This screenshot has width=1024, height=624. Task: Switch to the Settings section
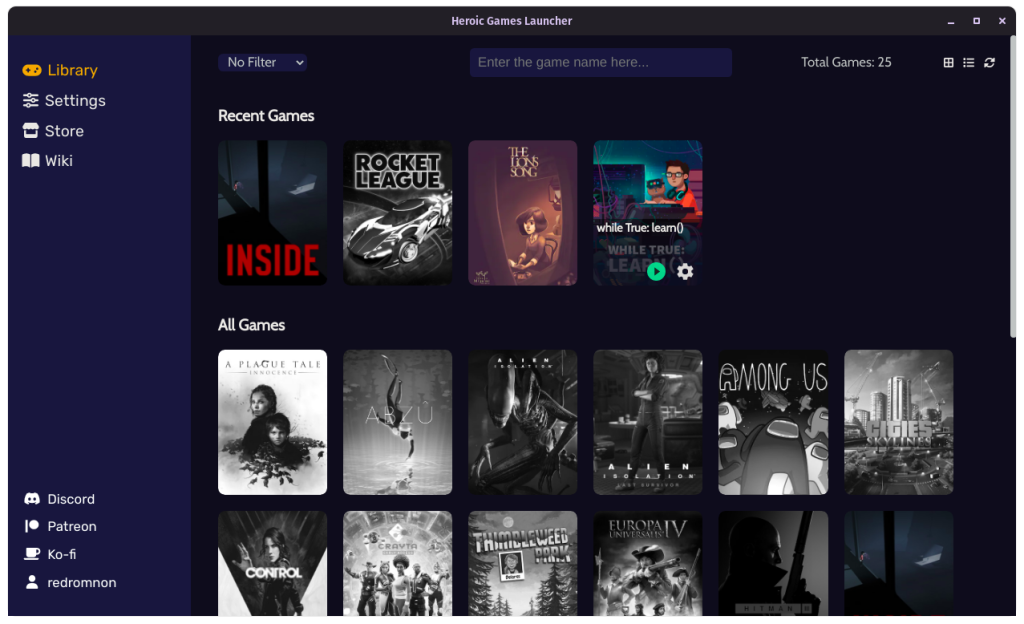(64, 100)
